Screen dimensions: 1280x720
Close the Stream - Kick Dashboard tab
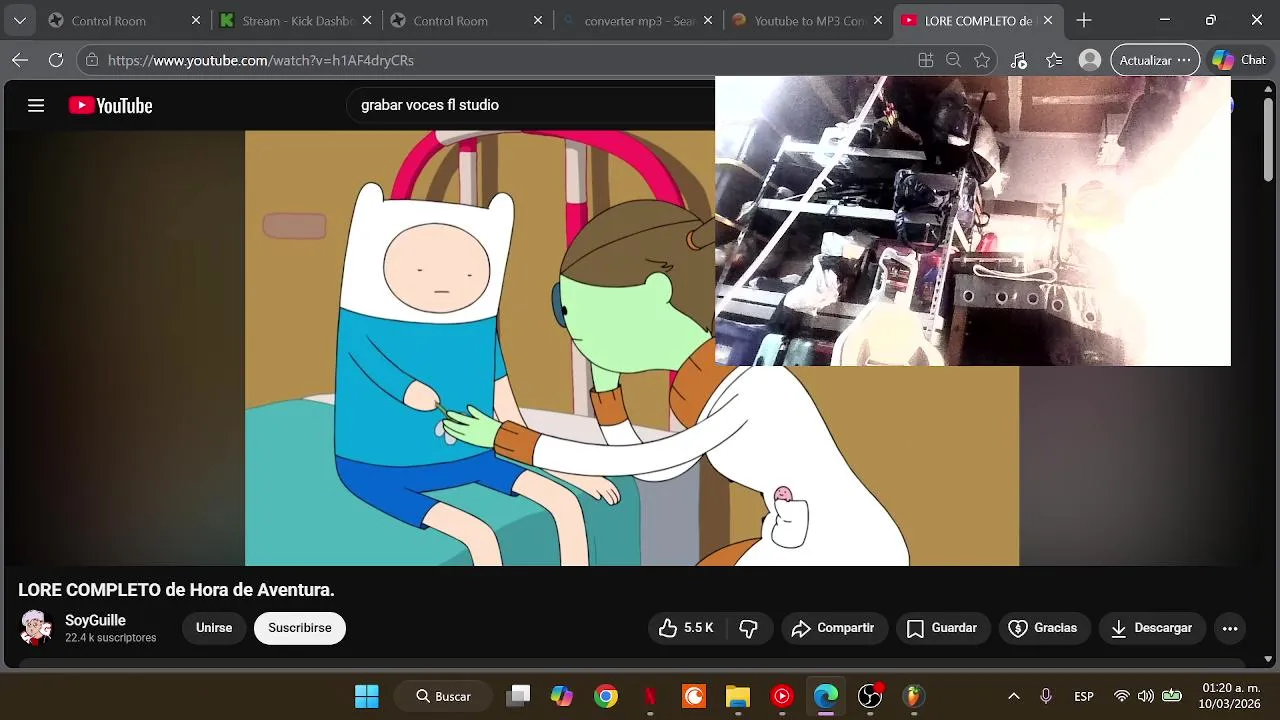tap(367, 20)
